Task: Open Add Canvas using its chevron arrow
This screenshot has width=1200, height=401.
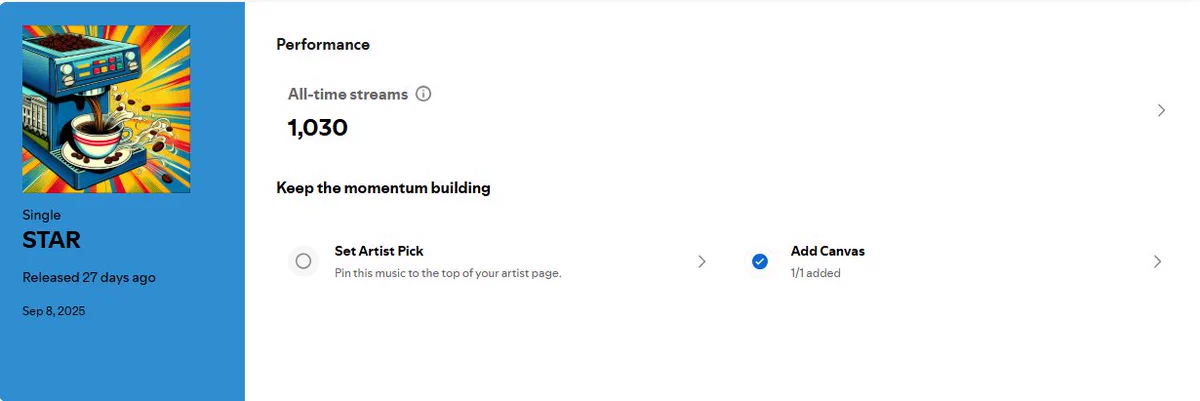Action: point(1157,261)
